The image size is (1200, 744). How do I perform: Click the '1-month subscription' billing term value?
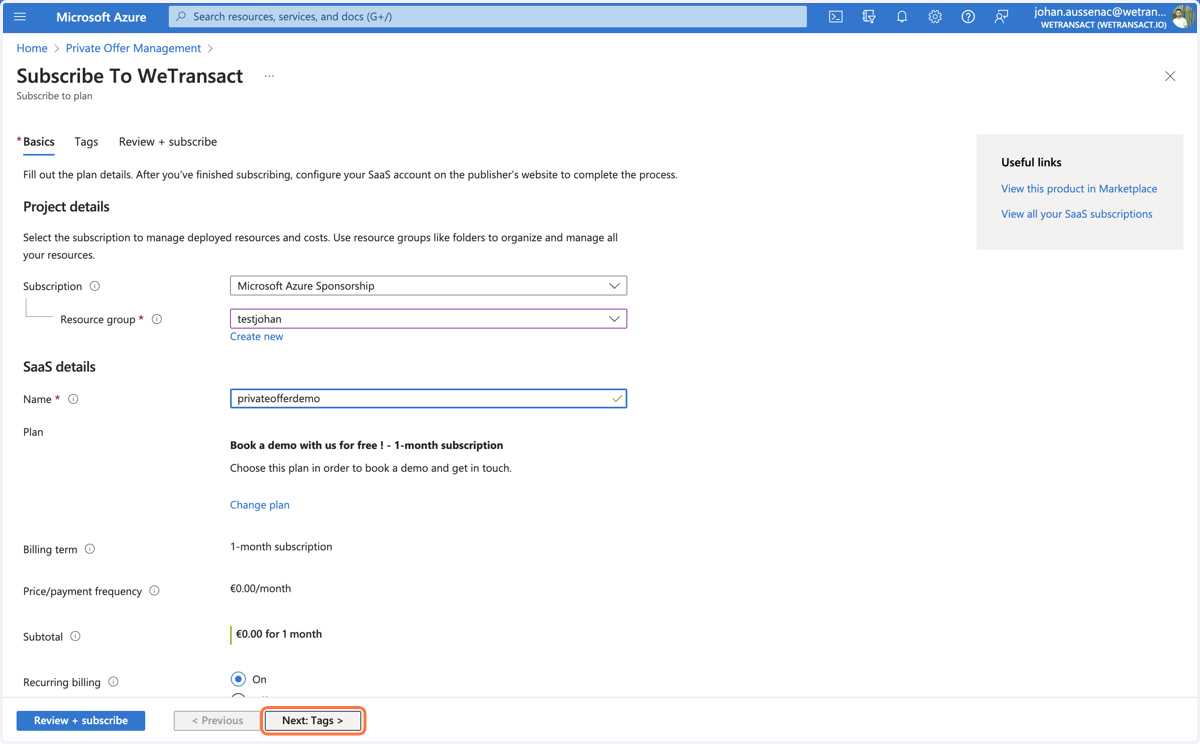(x=281, y=547)
